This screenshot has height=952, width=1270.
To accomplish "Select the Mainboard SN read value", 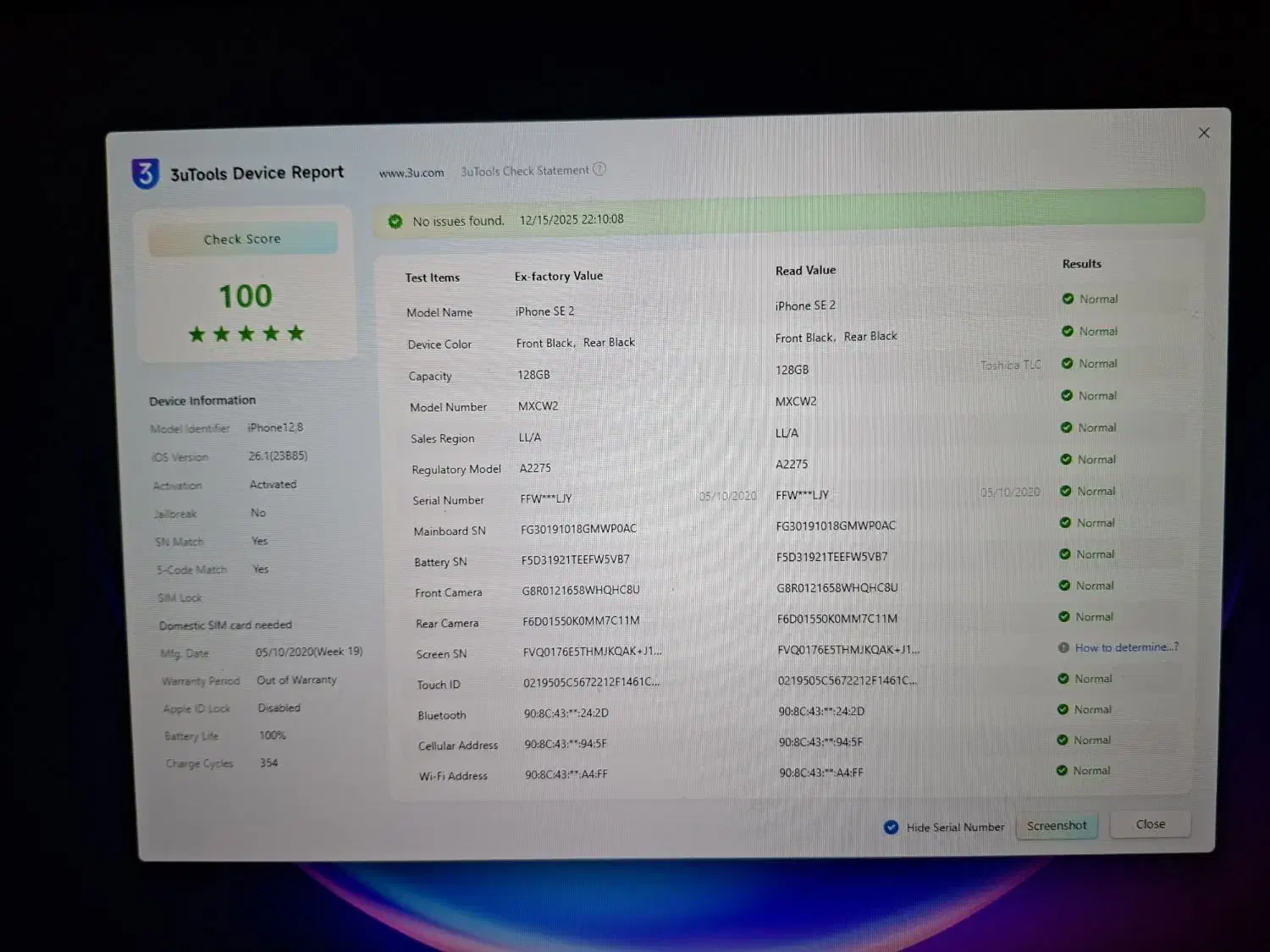I will pyautogui.click(x=835, y=526).
